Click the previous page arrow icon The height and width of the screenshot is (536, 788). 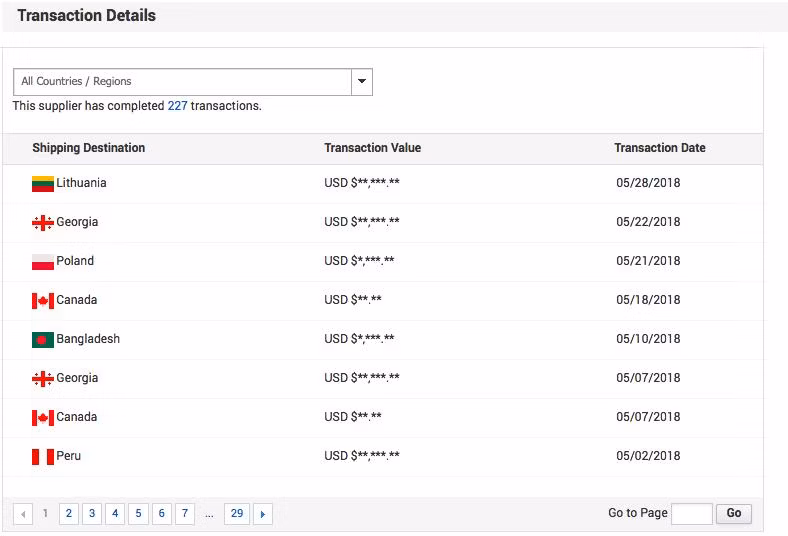pos(23,514)
